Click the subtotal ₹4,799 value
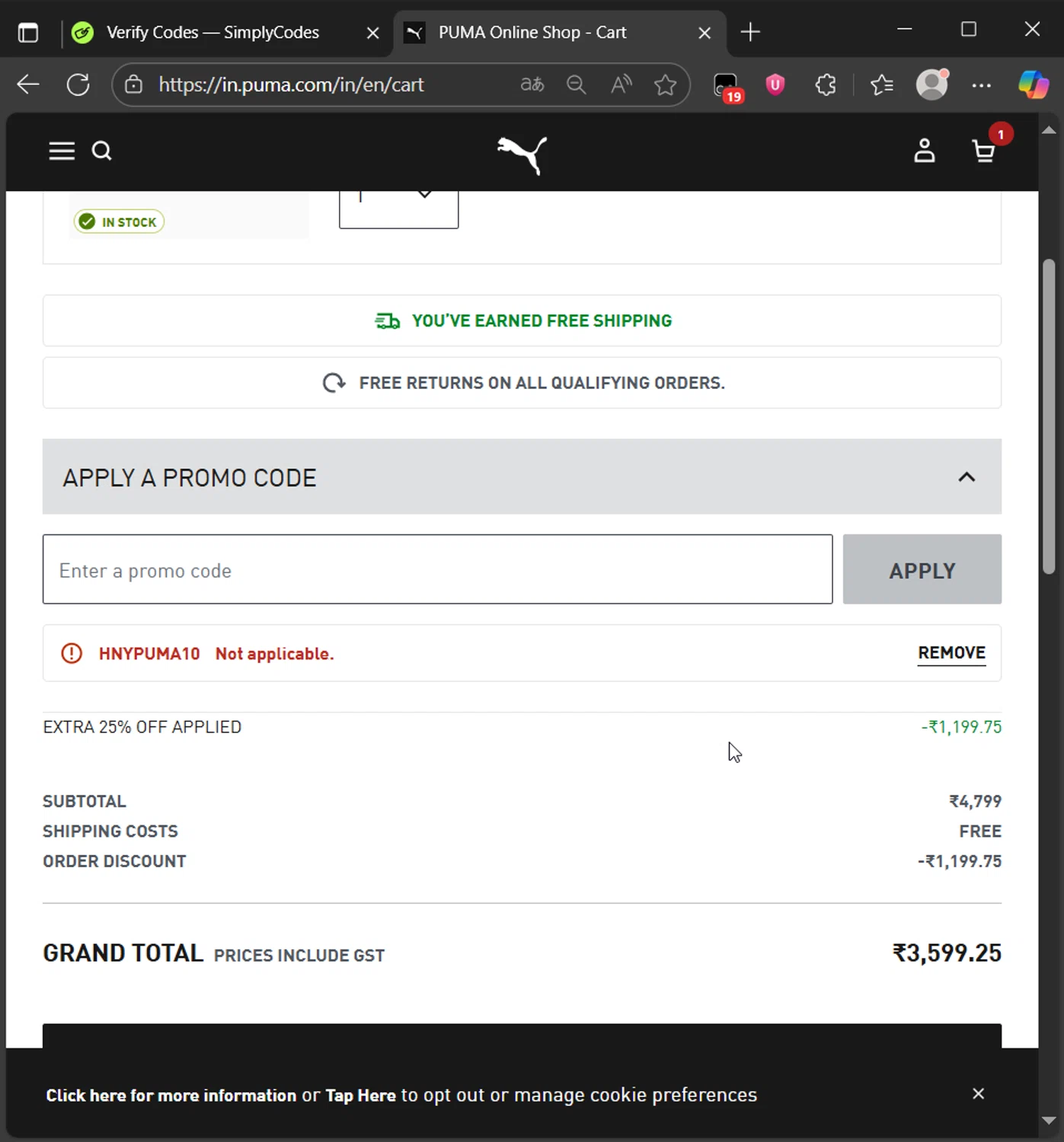 point(975,802)
